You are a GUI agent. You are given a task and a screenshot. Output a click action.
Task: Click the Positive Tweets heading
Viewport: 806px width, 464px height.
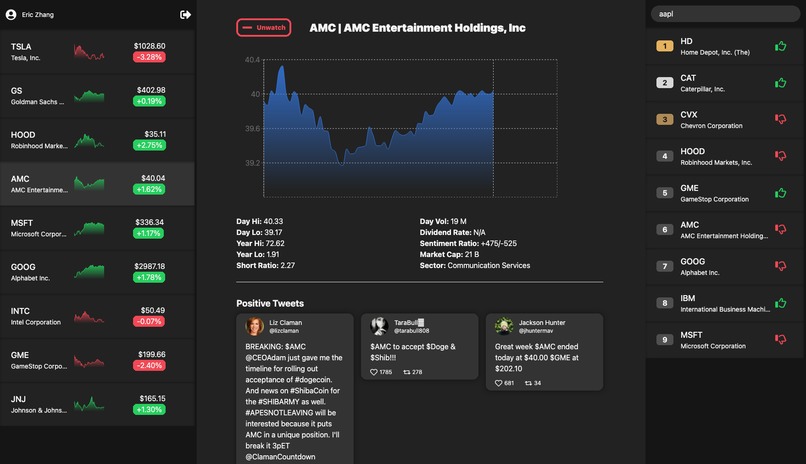[270, 303]
